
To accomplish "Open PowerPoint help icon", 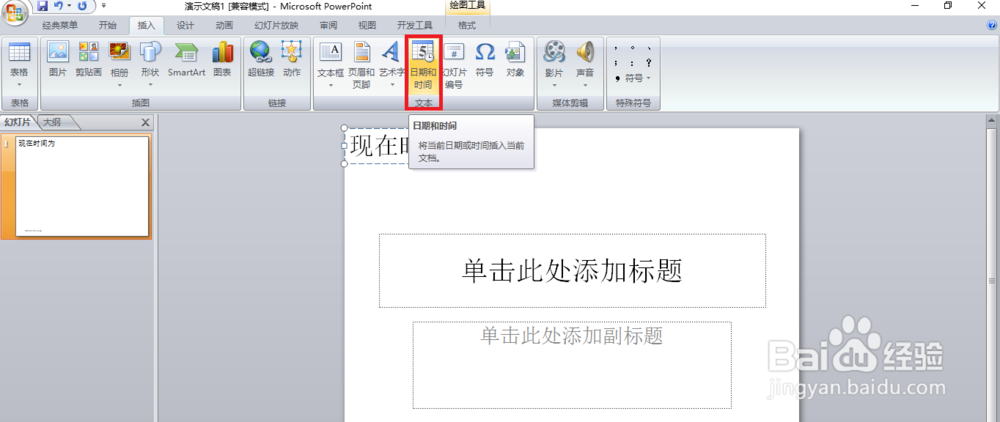I will (991, 25).
